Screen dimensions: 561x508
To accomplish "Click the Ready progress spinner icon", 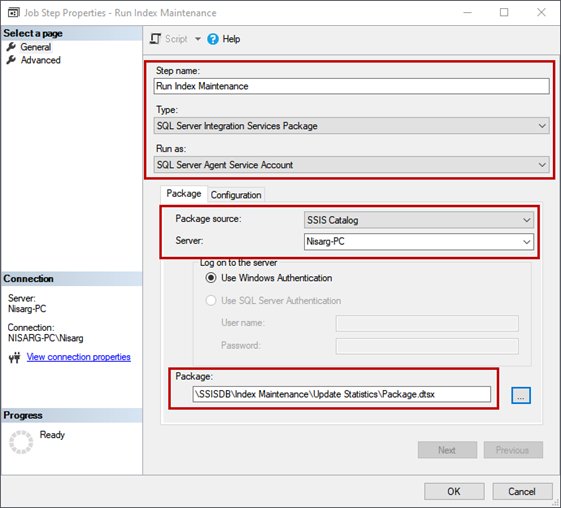I will [x=21, y=442].
